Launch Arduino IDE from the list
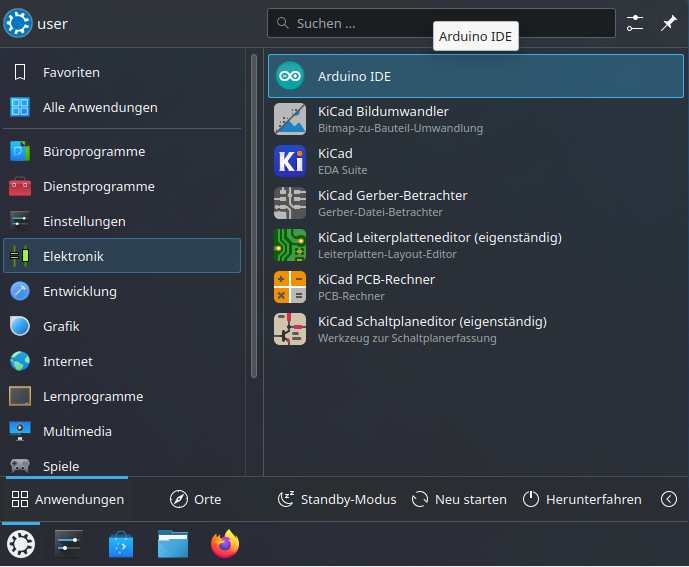 coord(475,76)
